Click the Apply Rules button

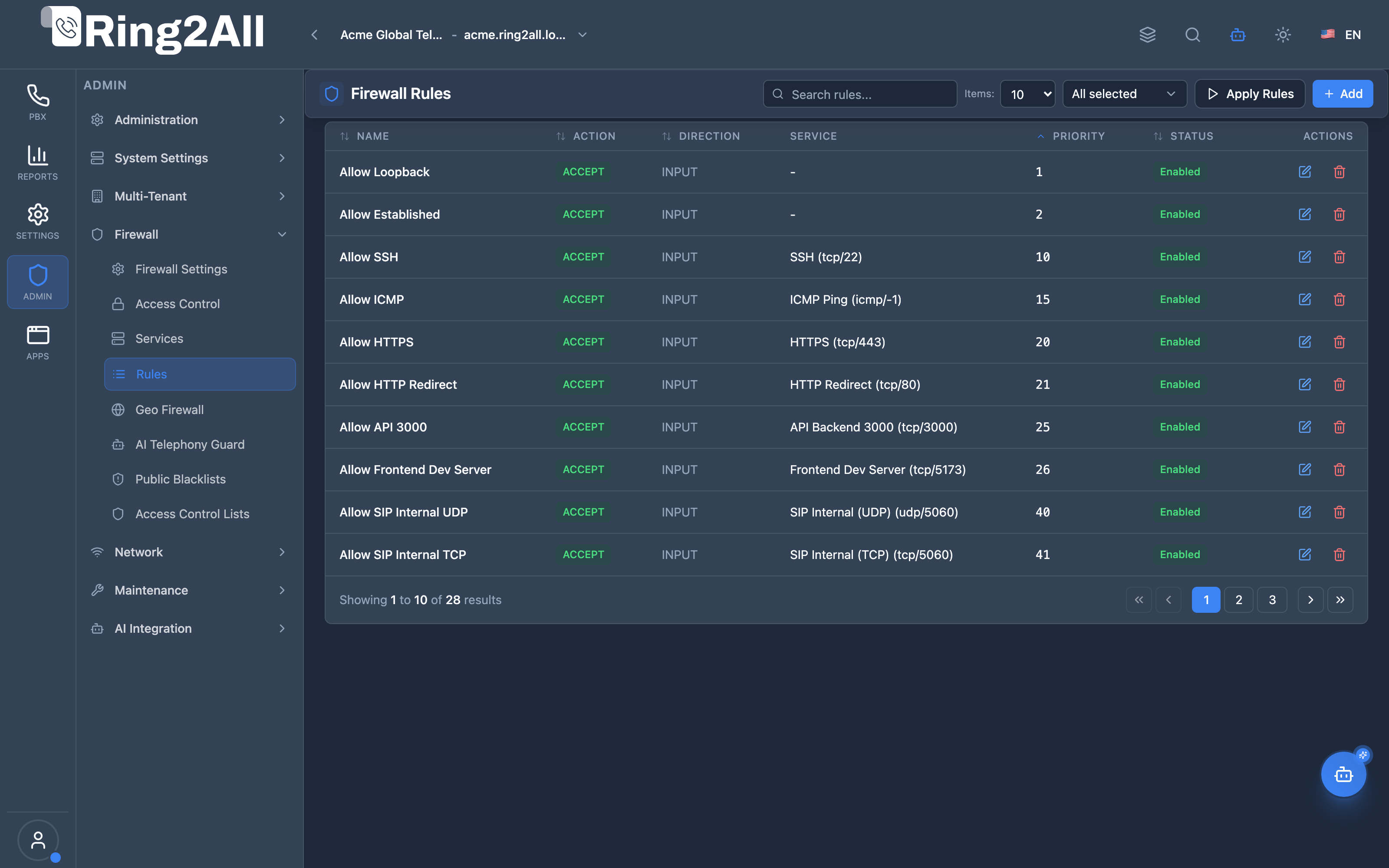[1250, 94]
